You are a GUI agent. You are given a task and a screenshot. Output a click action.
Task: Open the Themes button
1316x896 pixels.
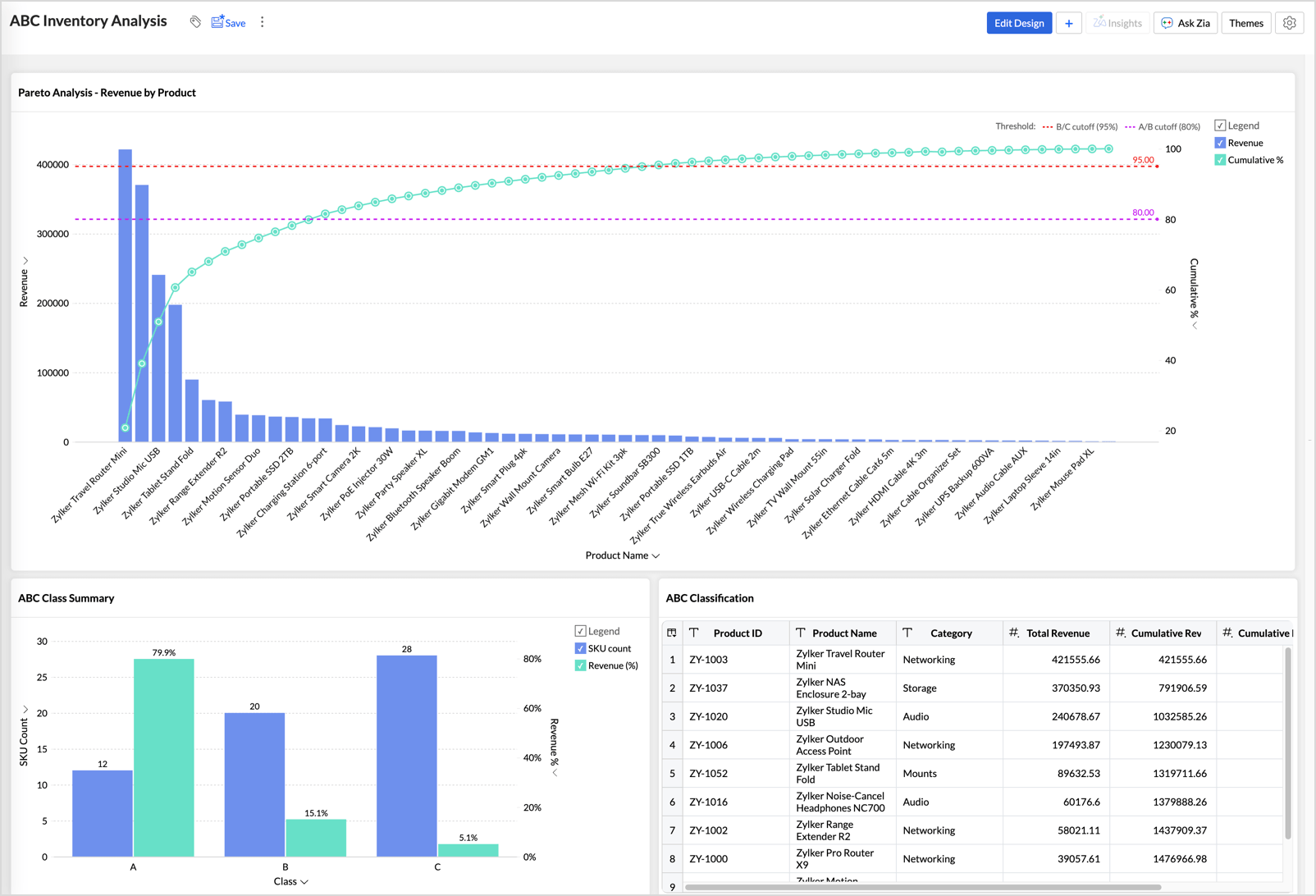coord(1245,23)
